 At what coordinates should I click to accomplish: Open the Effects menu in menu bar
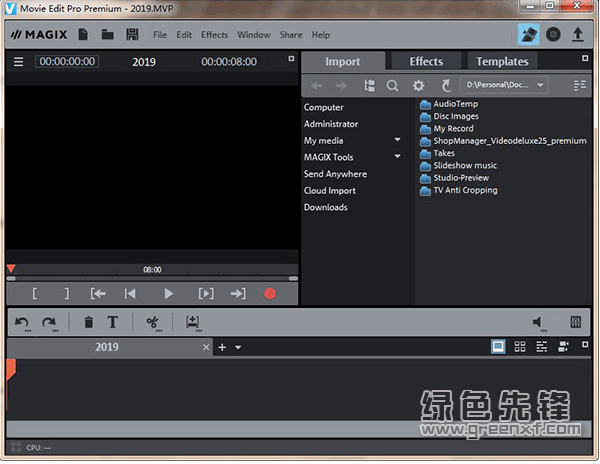point(215,35)
